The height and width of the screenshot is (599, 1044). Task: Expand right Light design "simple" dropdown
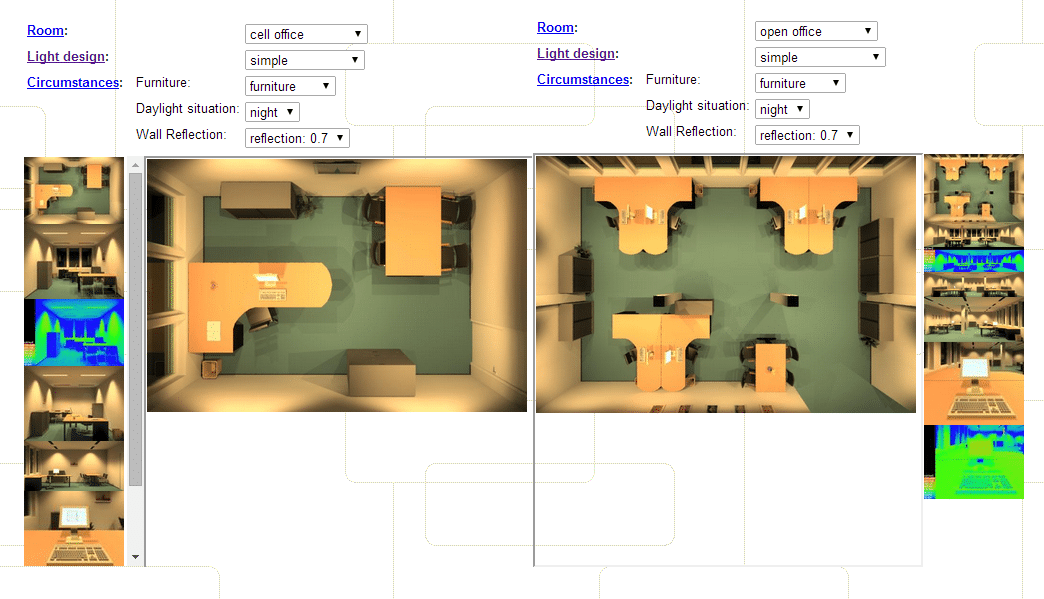(820, 58)
